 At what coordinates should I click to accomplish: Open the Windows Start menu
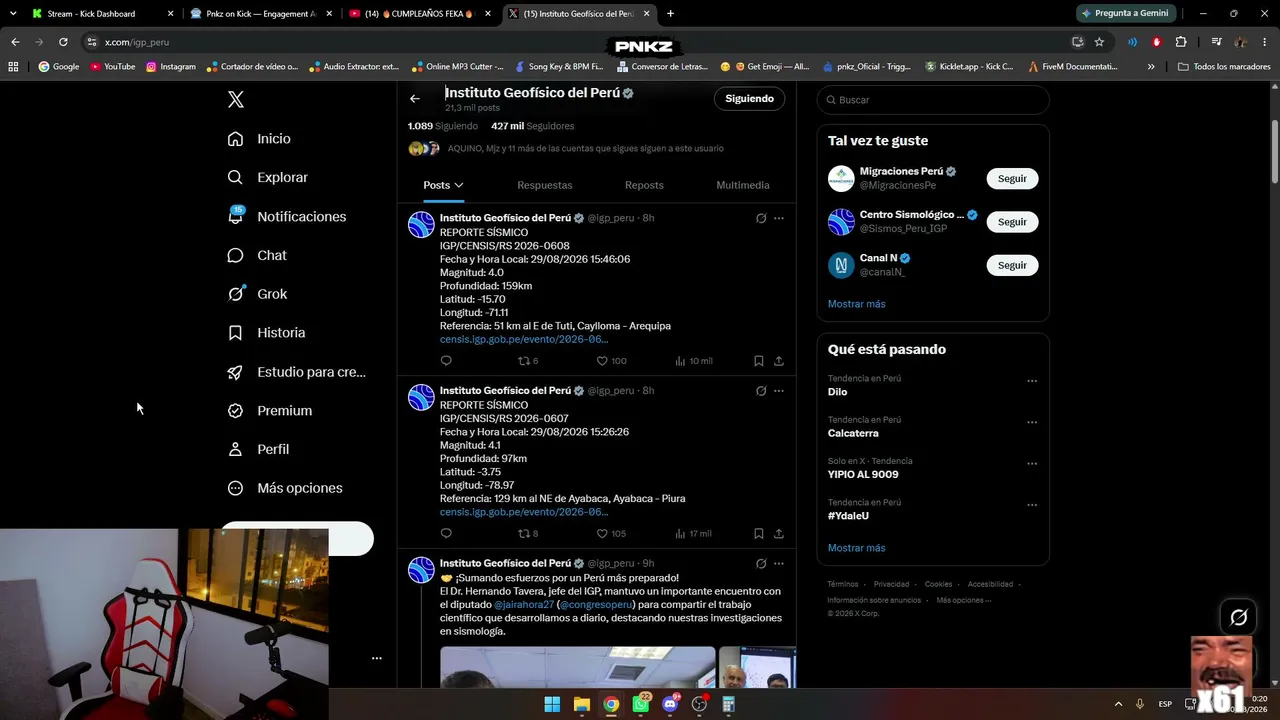tap(552, 704)
